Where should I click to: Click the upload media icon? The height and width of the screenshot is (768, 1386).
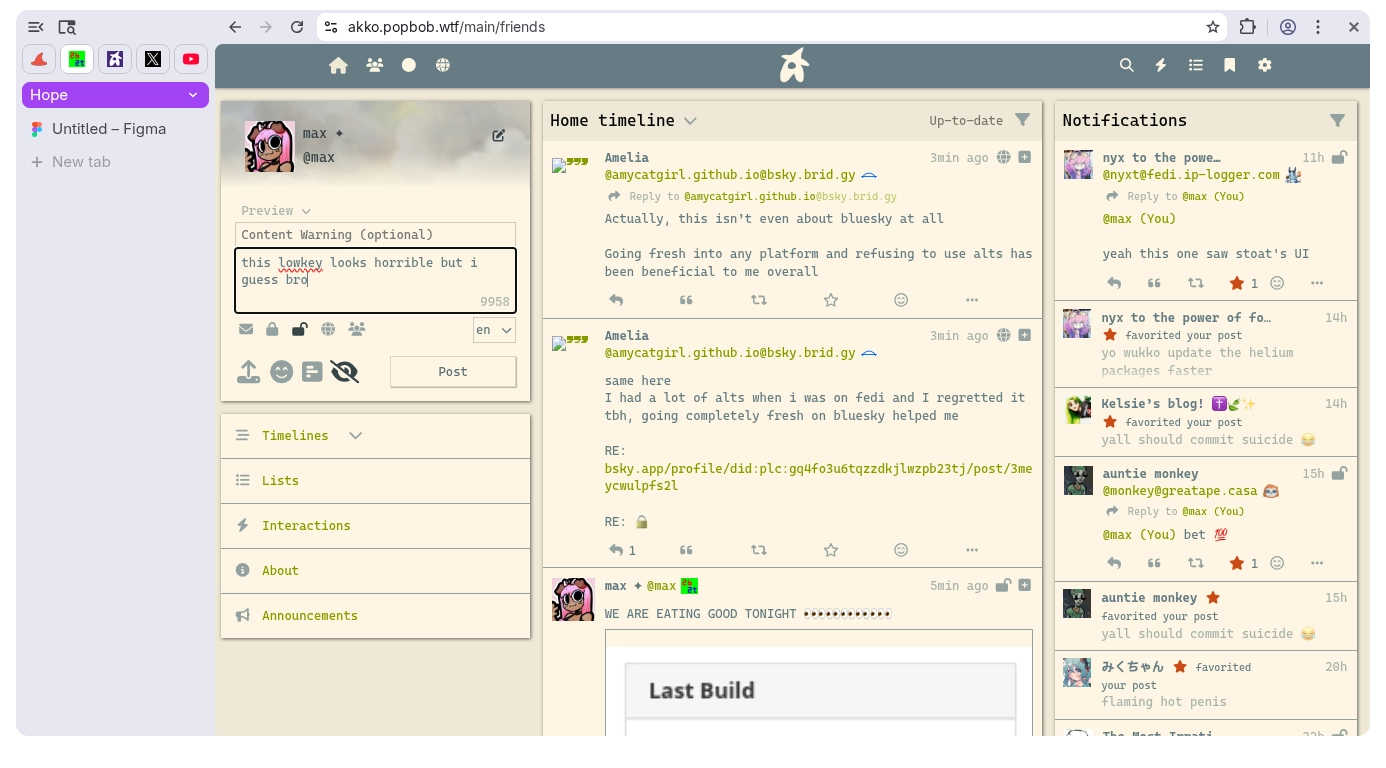coord(249,372)
